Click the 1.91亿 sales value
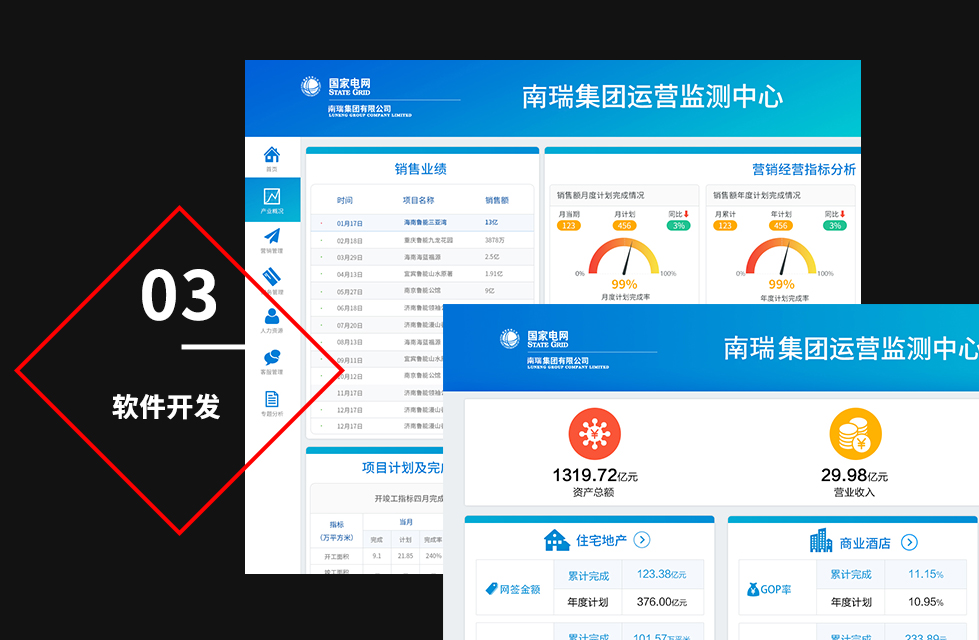 click(494, 273)
